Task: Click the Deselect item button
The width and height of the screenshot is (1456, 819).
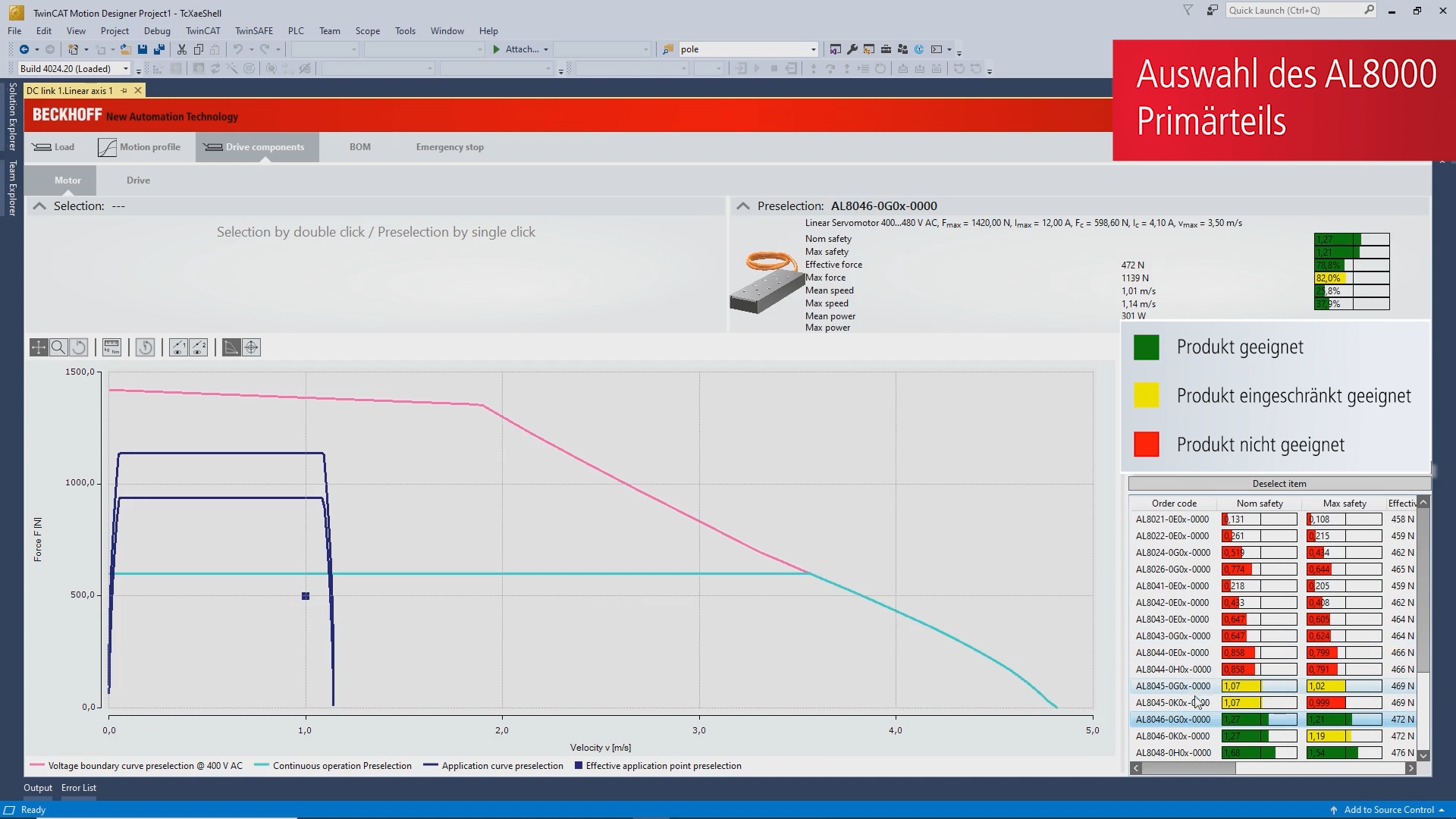Action: 1279,484
